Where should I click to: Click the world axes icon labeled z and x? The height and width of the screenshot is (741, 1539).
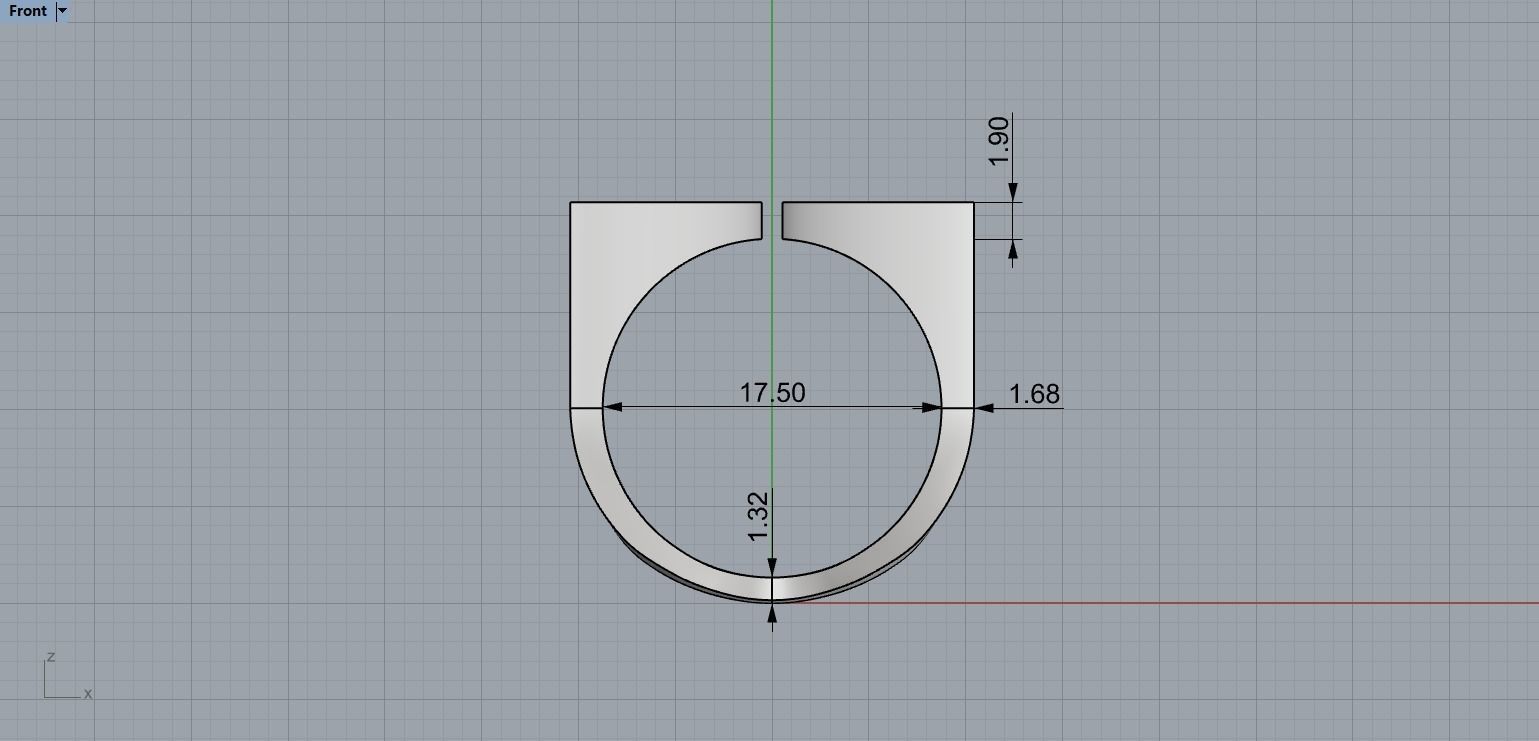point(67,676)
